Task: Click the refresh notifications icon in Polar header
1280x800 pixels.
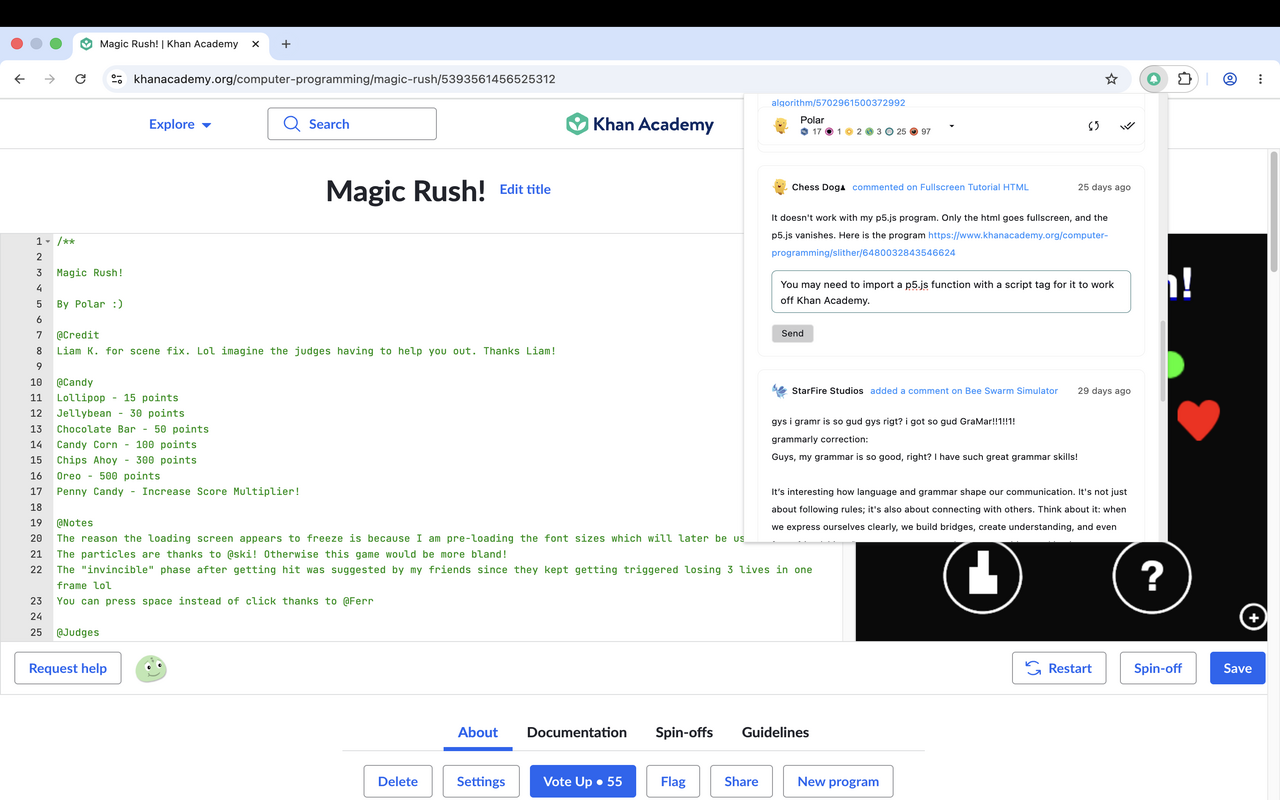Action: [1094, 126]
